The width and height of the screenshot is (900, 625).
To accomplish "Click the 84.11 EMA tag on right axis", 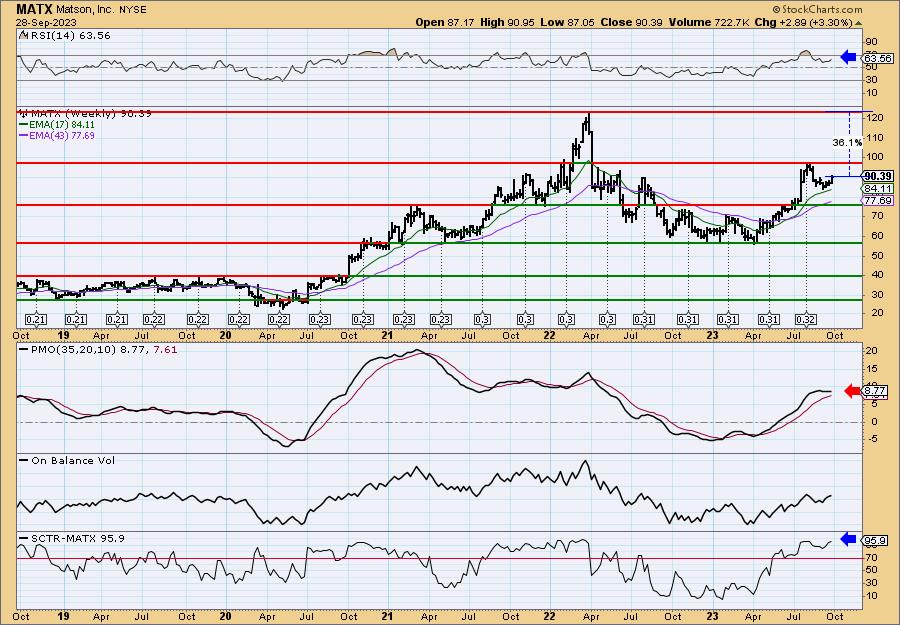I will coord(878,188).
